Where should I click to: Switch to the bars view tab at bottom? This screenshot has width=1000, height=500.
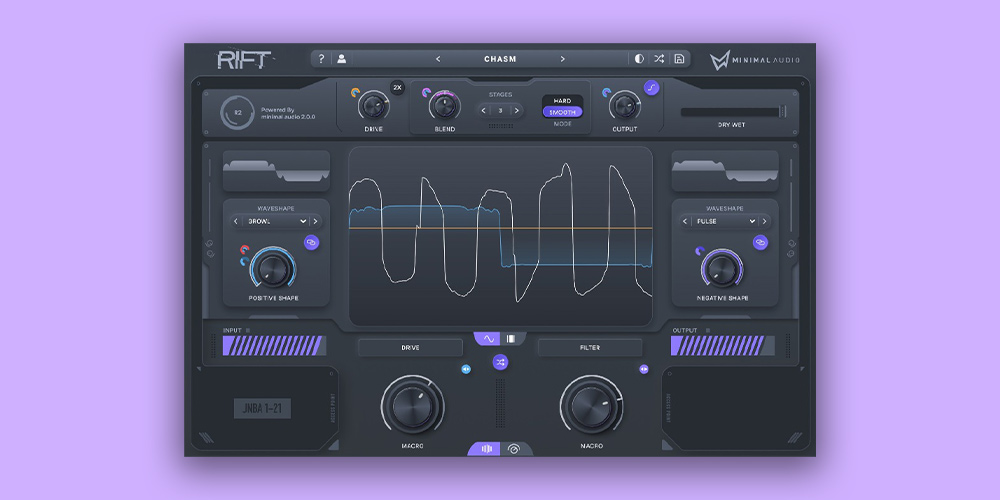pyautogui.click(x=486, y=449)
